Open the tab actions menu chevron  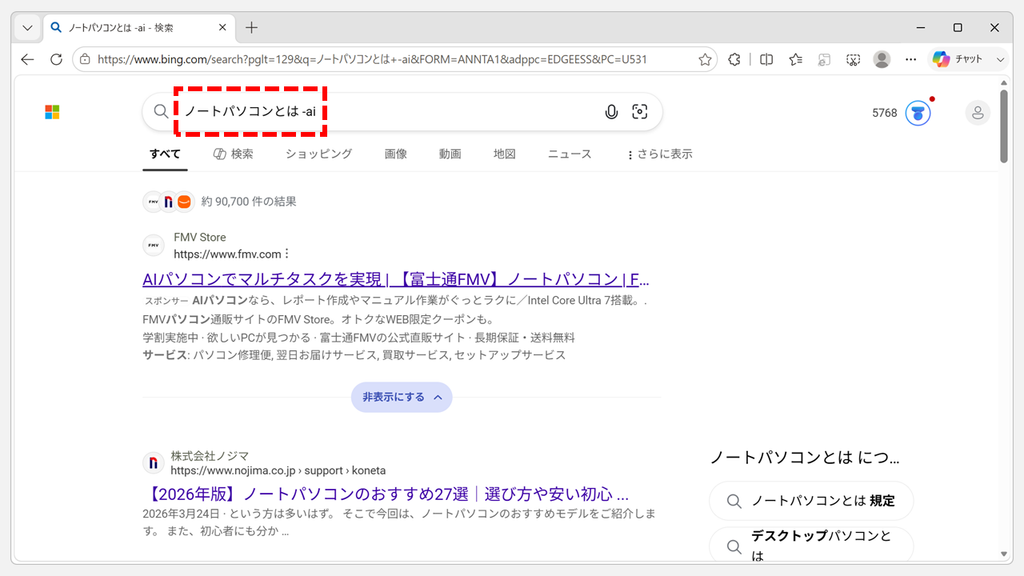point(27,27)
